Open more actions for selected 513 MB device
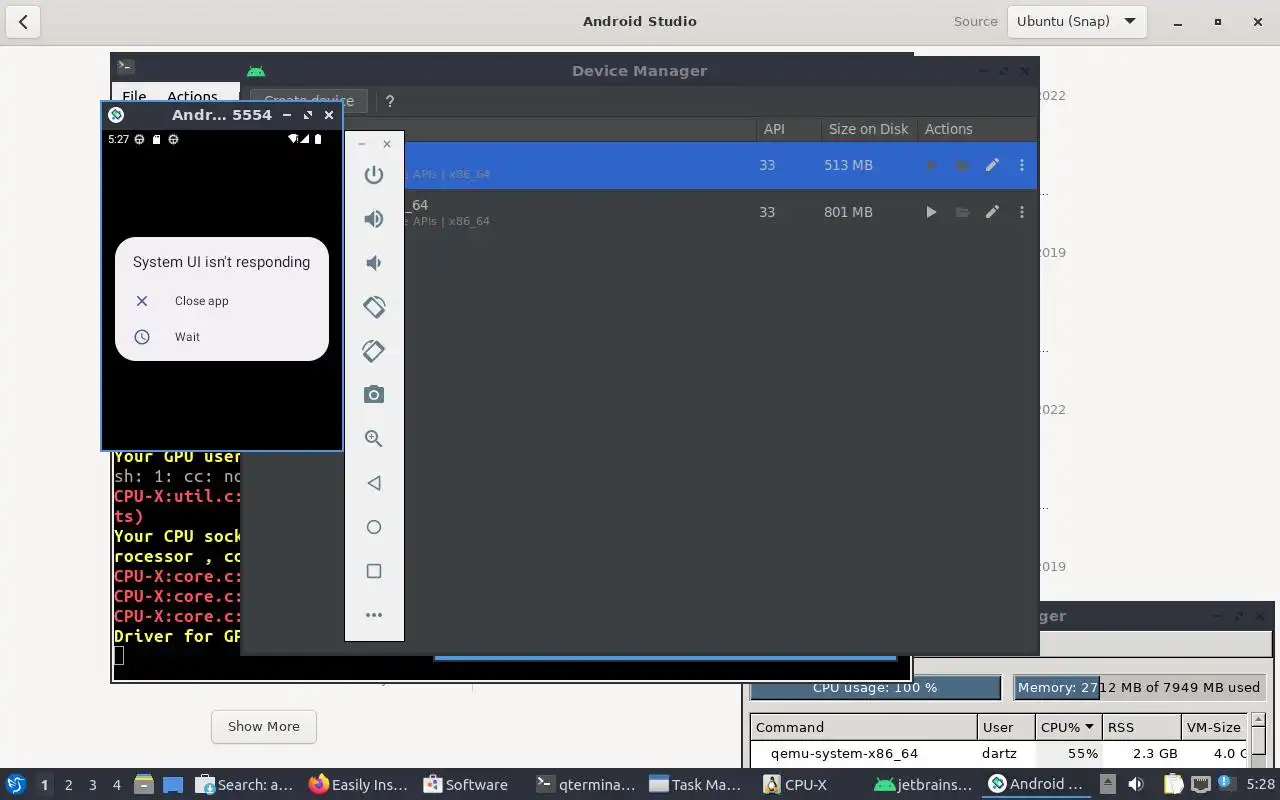Image resolution: width=1280 pixels, height=800 pixels. (1022, 165)
